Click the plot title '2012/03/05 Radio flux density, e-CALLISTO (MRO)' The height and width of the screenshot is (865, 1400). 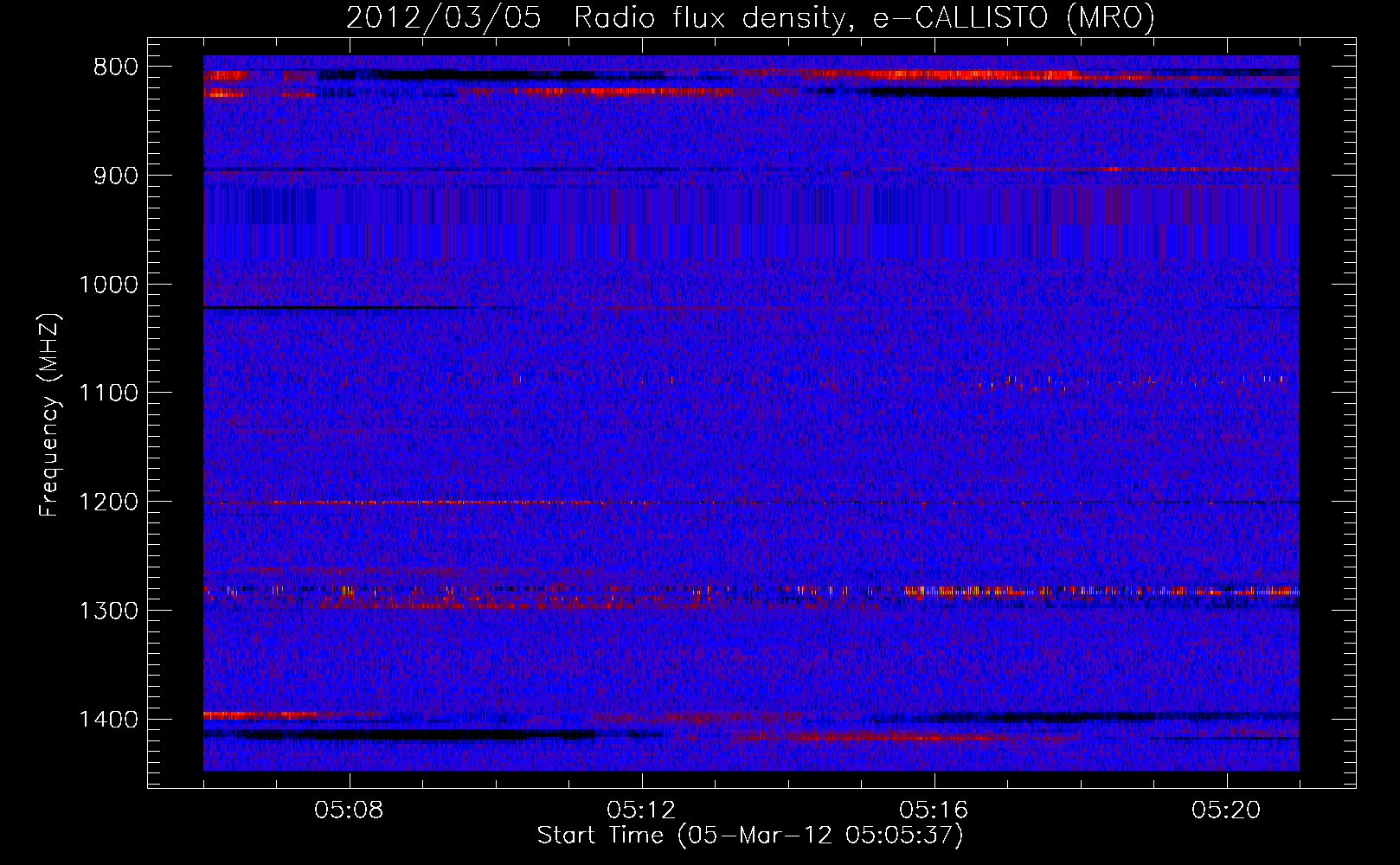point(750,17)
